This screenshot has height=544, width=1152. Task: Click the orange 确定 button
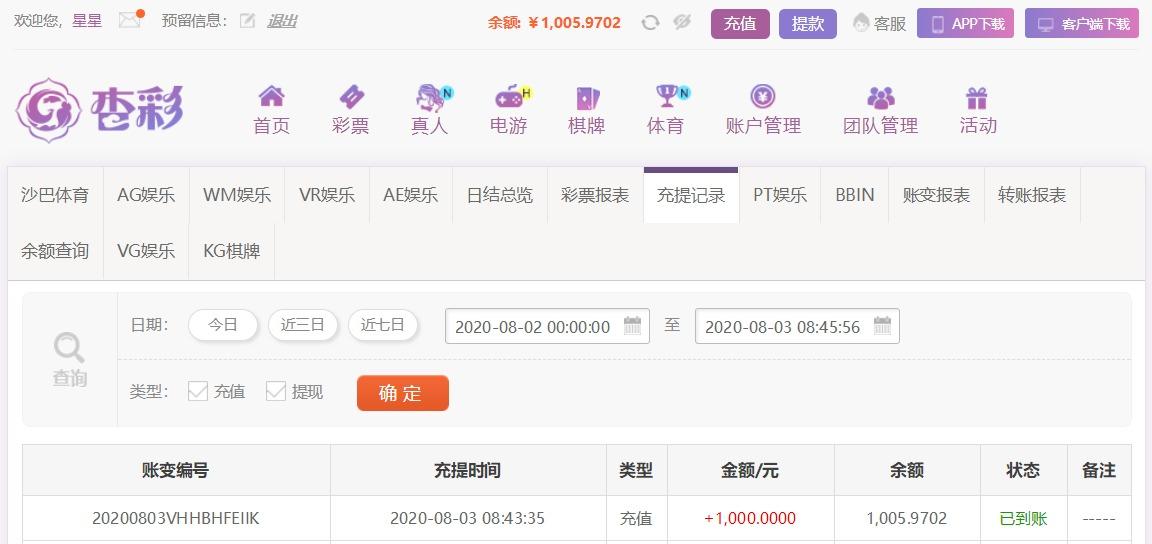(403, 393)
